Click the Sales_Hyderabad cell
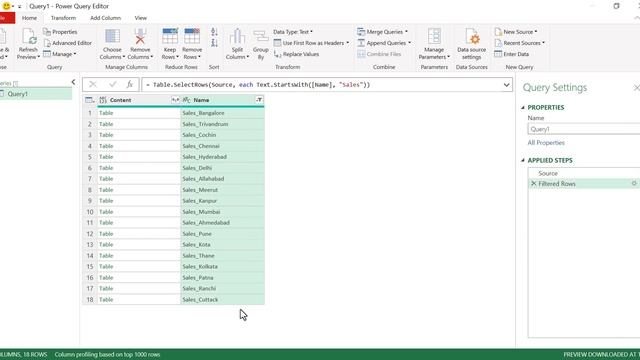 click(x=222, y=157)
